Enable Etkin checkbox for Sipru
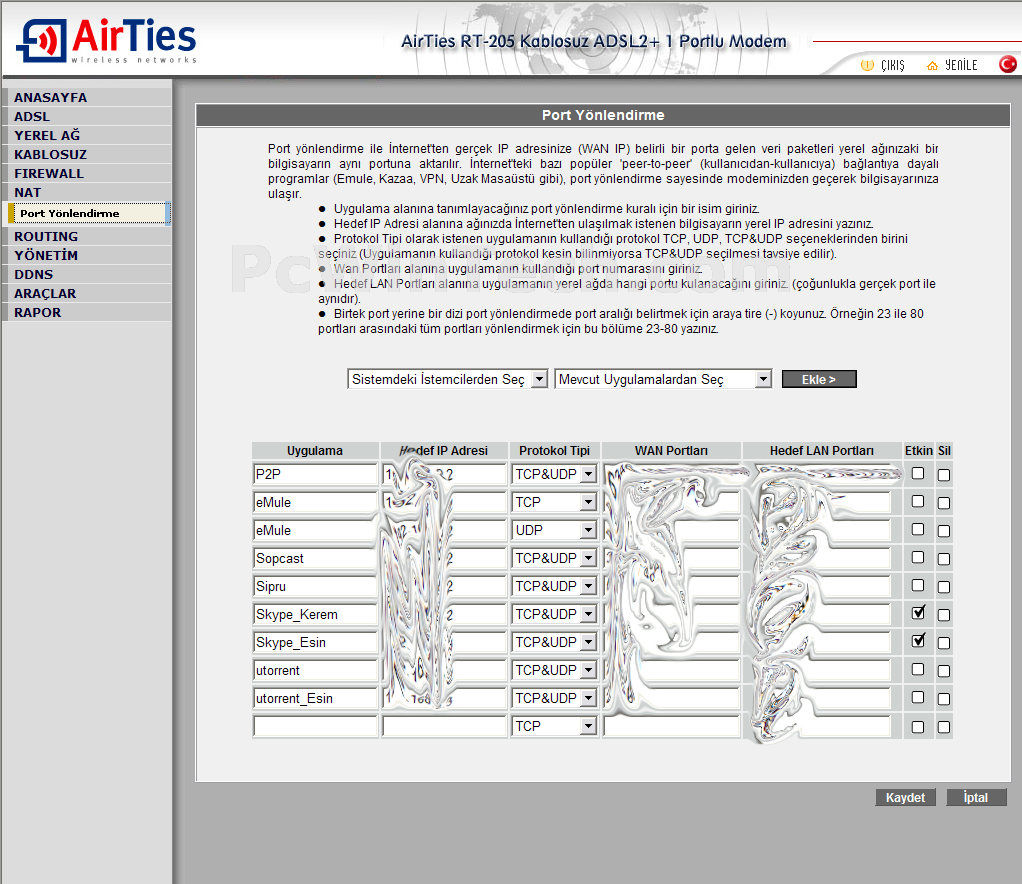Screen dimensions: 1022x884 918,585
